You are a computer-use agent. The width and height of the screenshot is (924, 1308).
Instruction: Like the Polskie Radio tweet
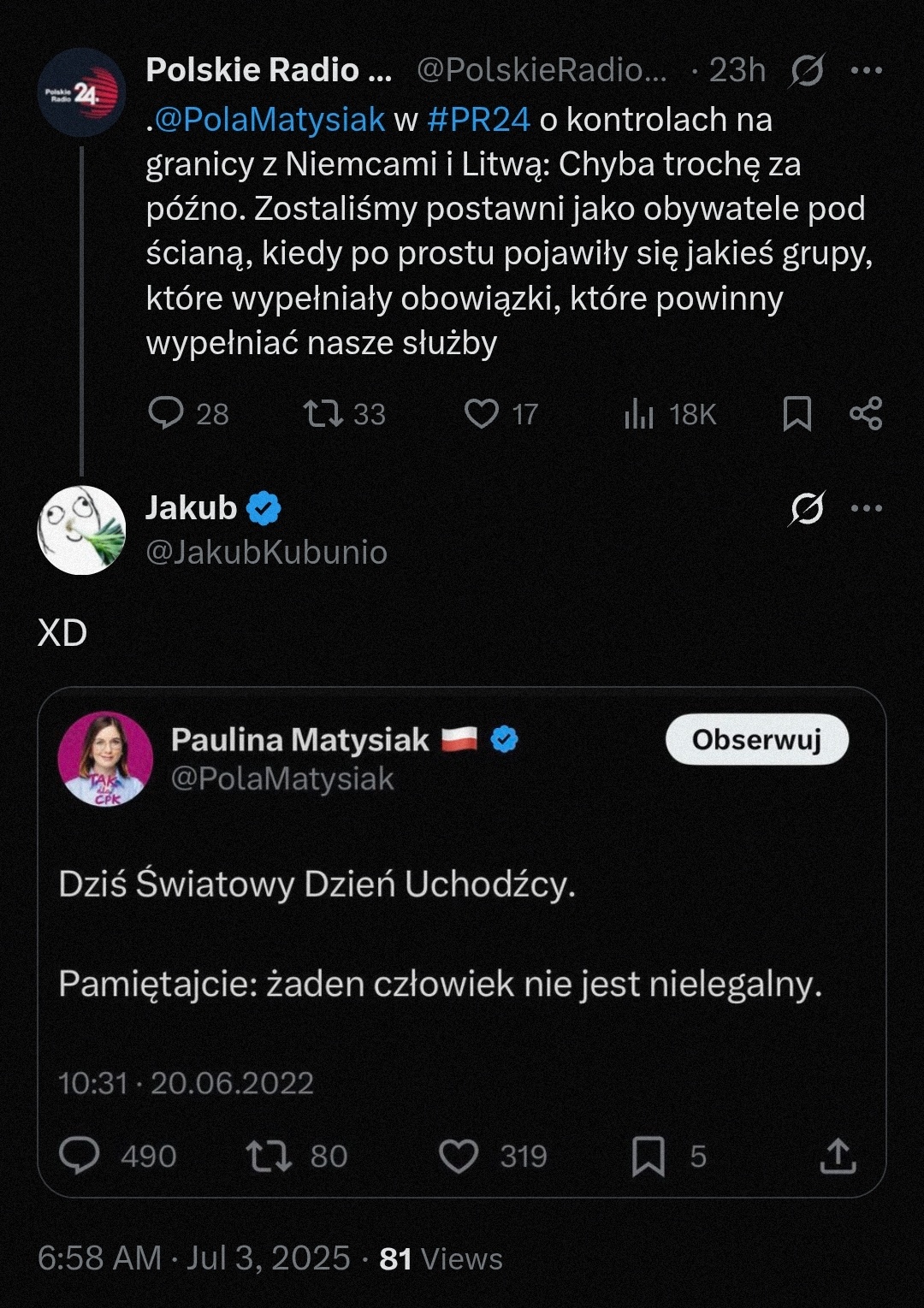[x=482, y=414]
